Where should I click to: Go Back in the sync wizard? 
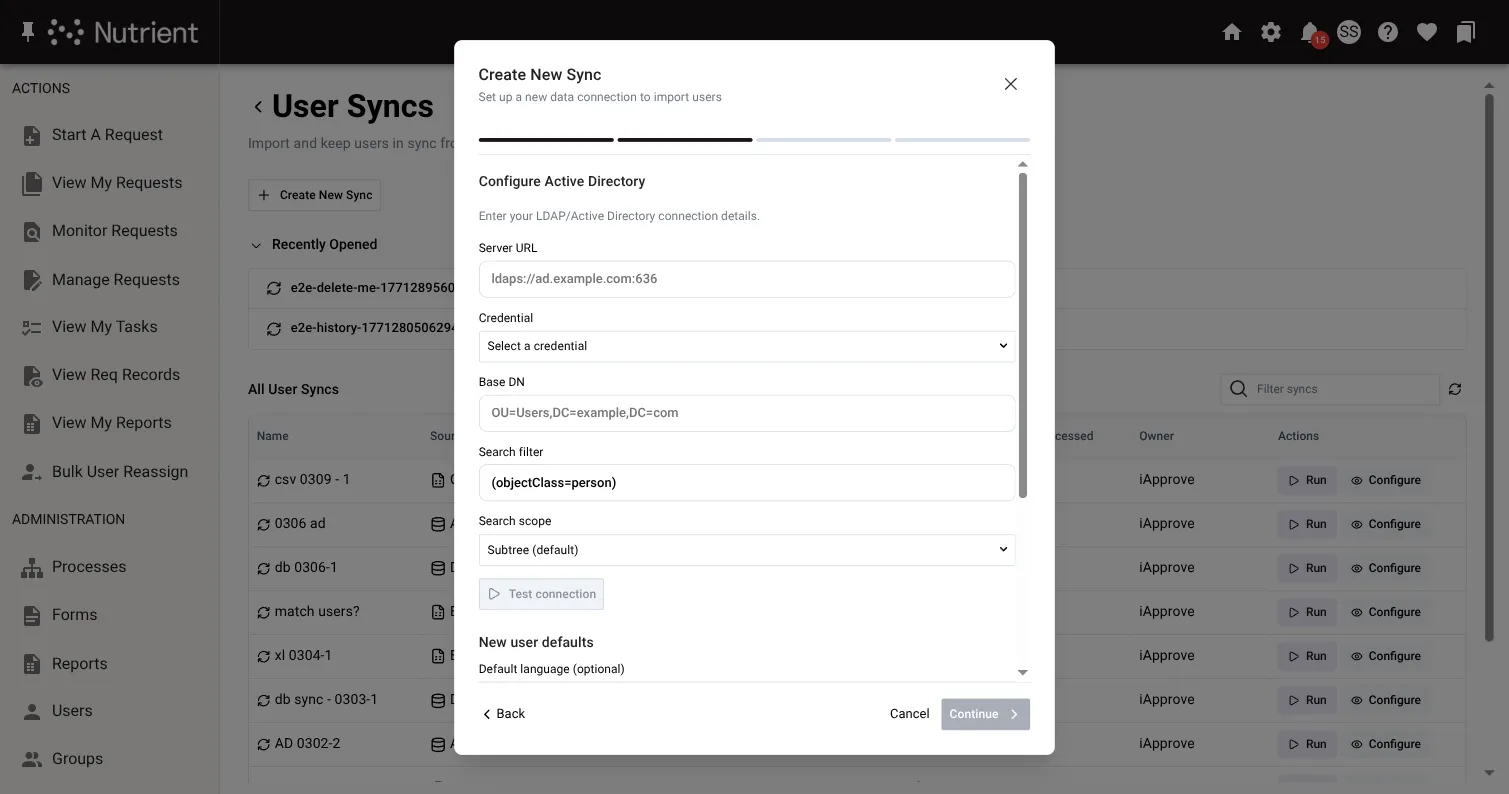pos(503,714)
